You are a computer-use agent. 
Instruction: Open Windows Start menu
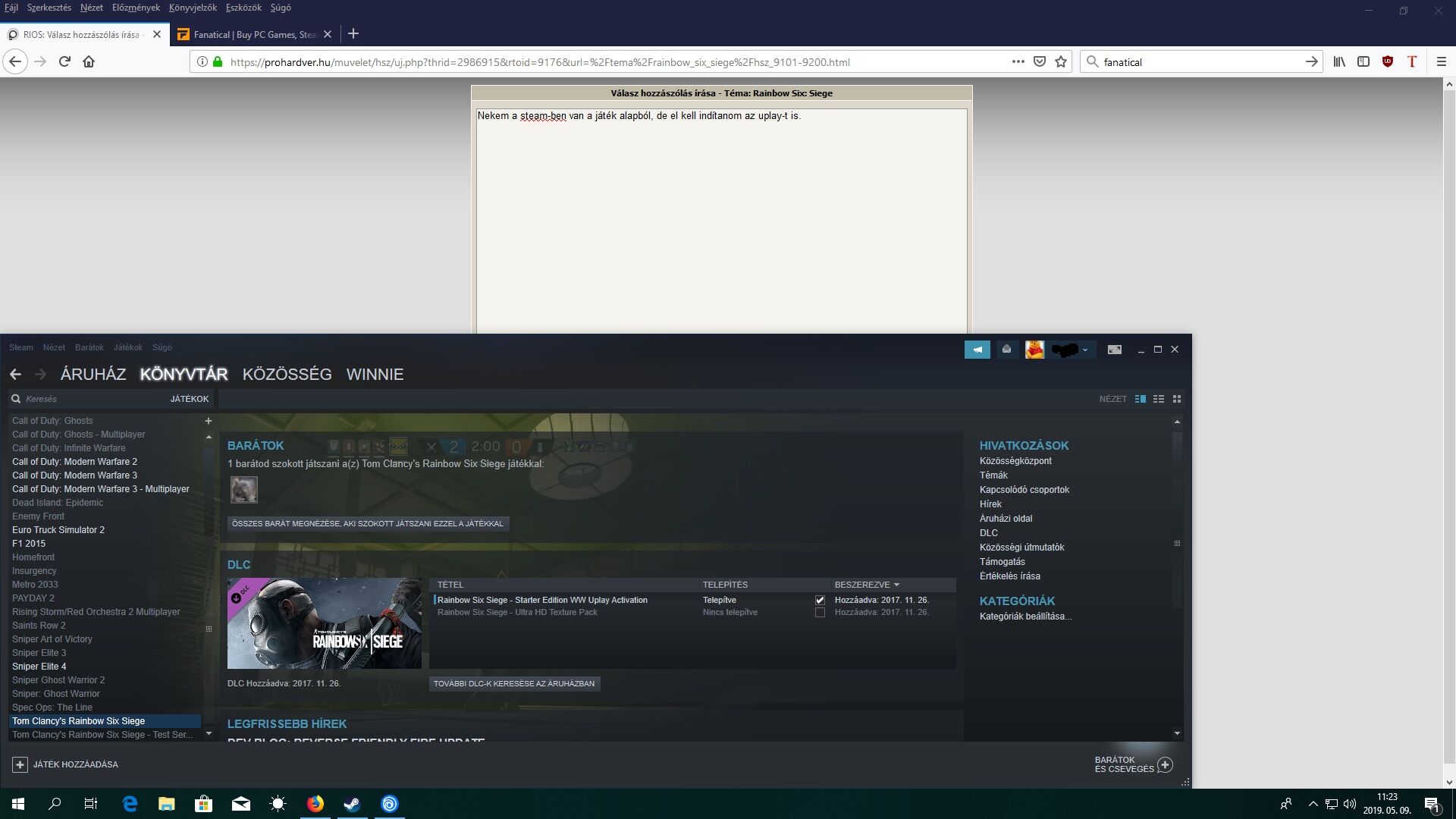pos(18,804)
